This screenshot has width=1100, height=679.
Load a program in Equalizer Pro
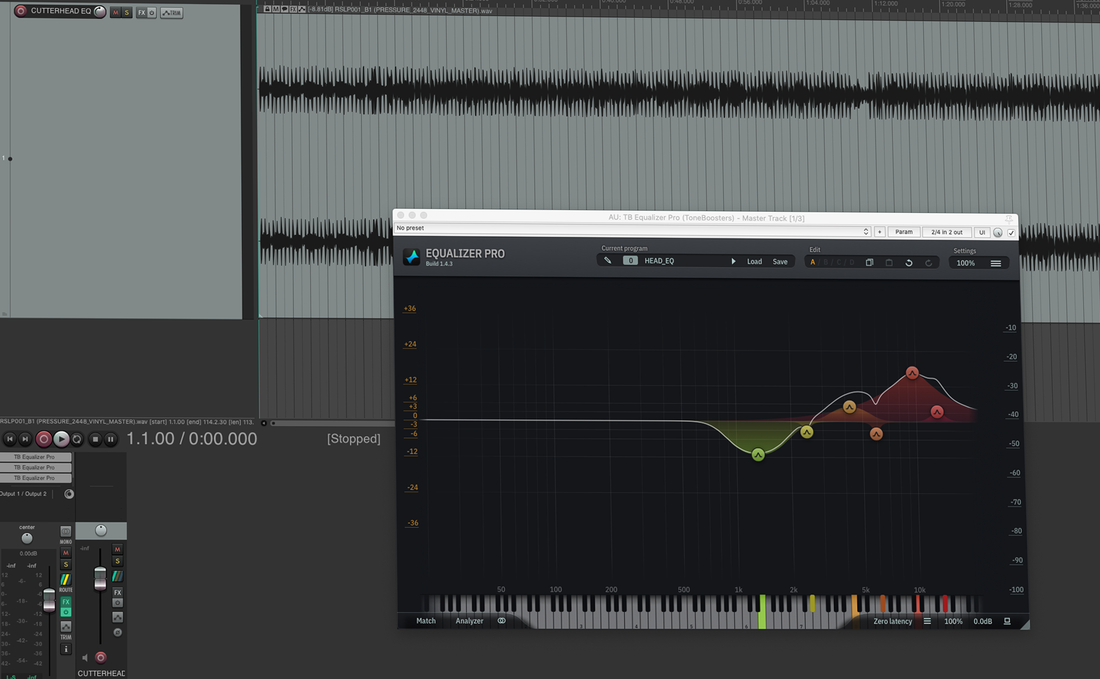[754, 262]
